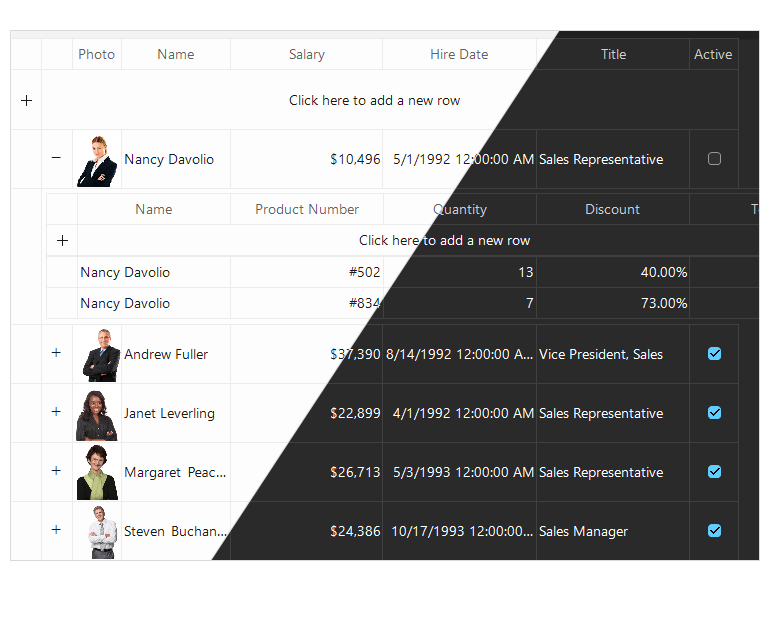
Task: Sort by Hire Date column header
Action: pos(459,54)
